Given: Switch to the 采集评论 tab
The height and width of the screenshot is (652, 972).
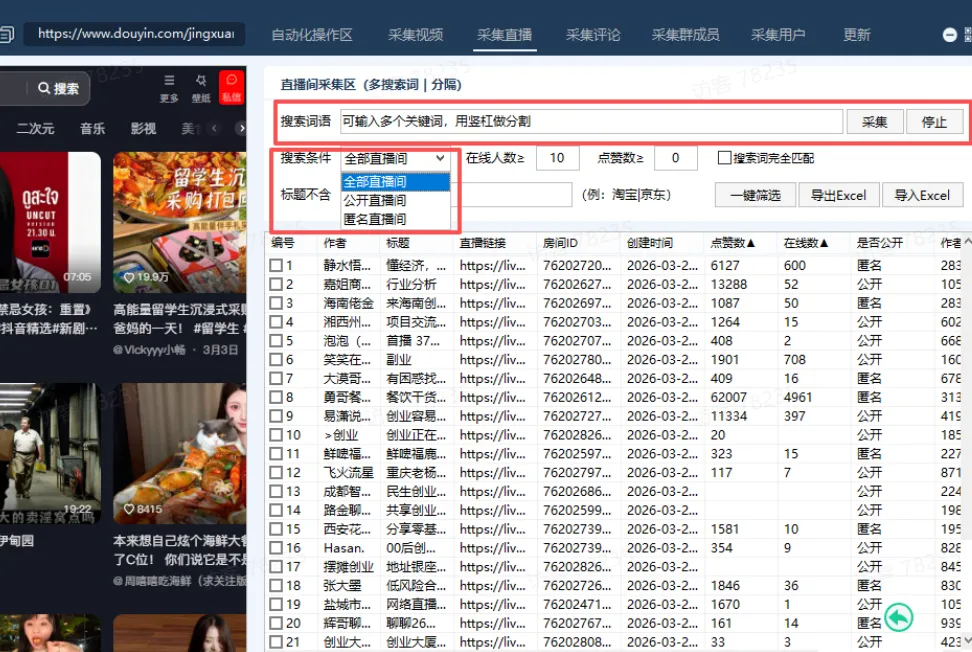Looking at the screenshot, I should [x=593, y=33].
